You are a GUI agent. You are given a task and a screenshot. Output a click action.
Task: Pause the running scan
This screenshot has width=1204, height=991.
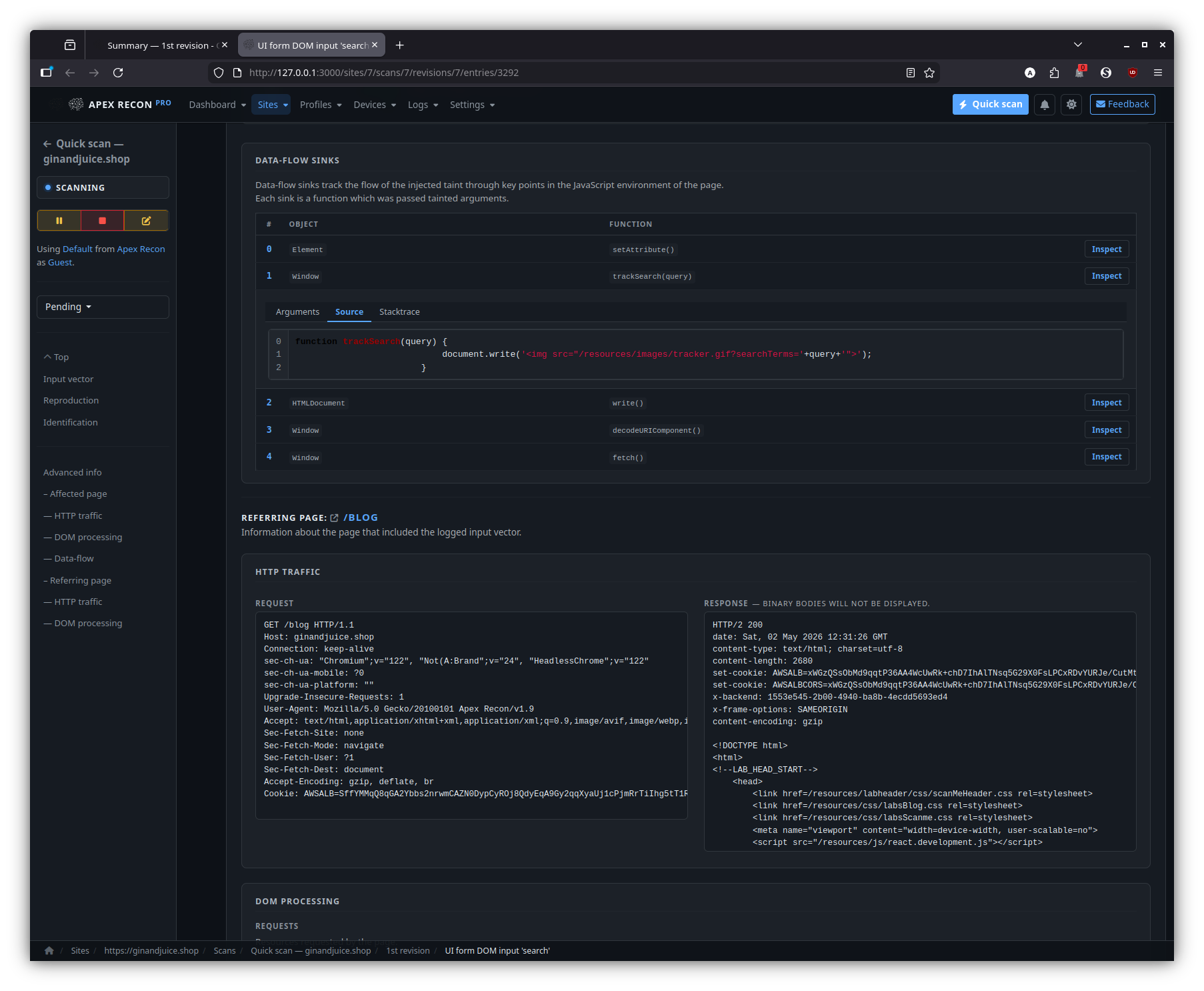59,221
